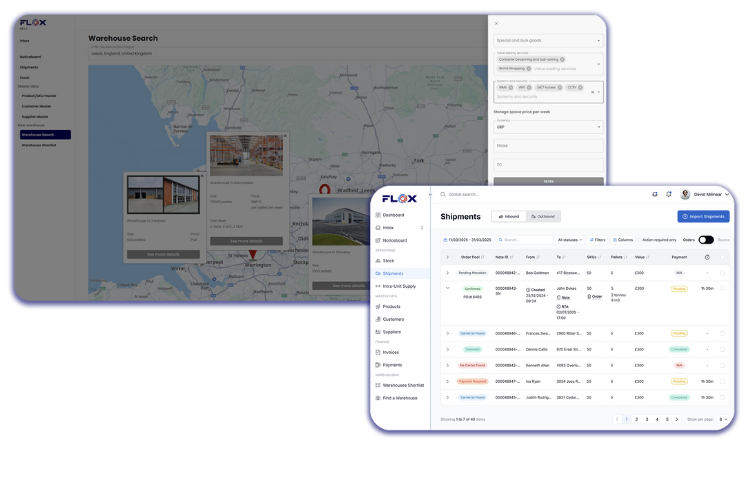Check the Action required only checkbox

(640, 240)
